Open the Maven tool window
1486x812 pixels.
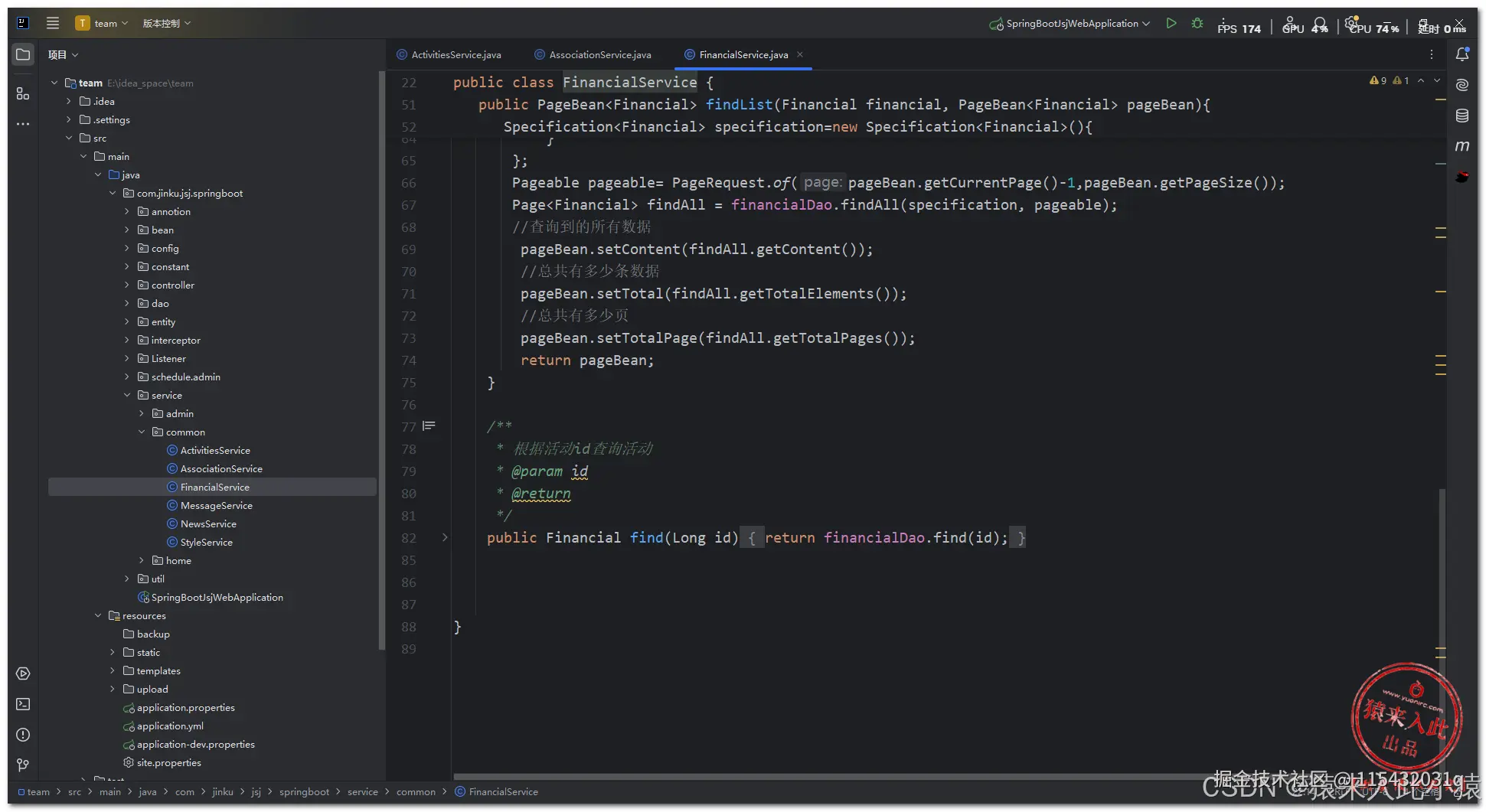tap(1462, 145)
